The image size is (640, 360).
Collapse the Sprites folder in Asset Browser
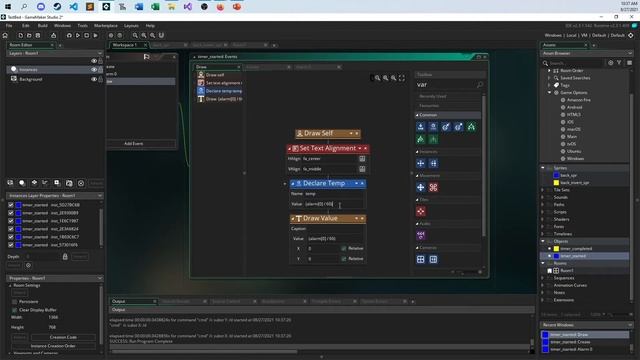pyautogui.click(x=543, y=168)
